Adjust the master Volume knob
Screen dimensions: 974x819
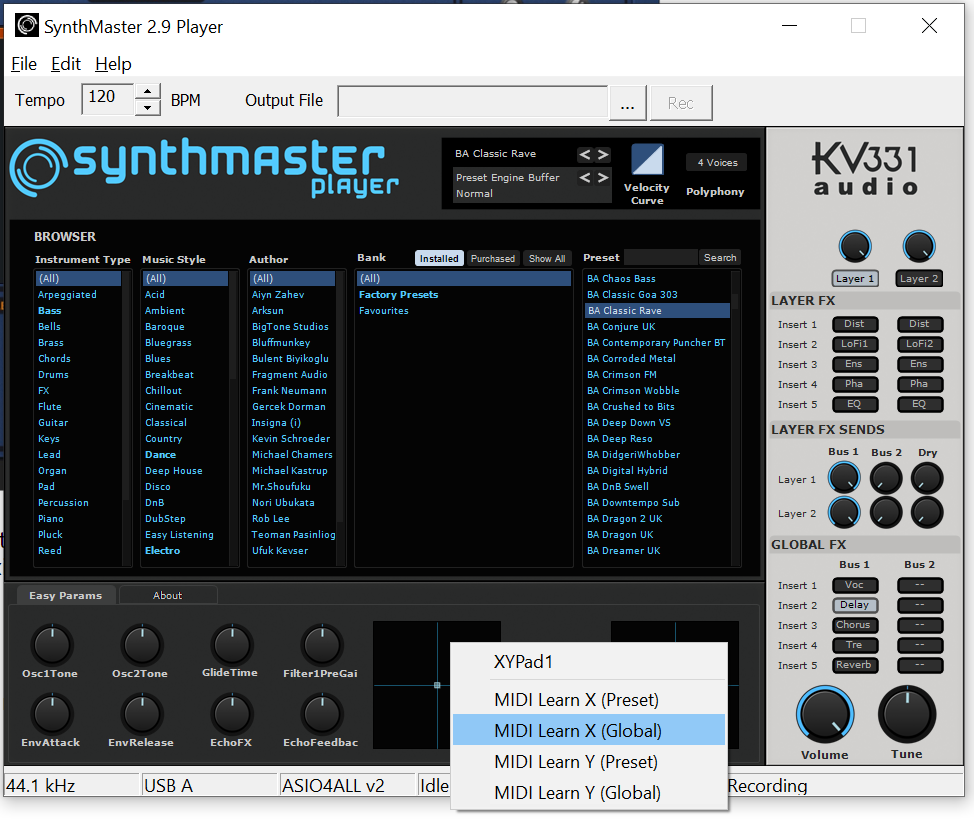(824, 713)
